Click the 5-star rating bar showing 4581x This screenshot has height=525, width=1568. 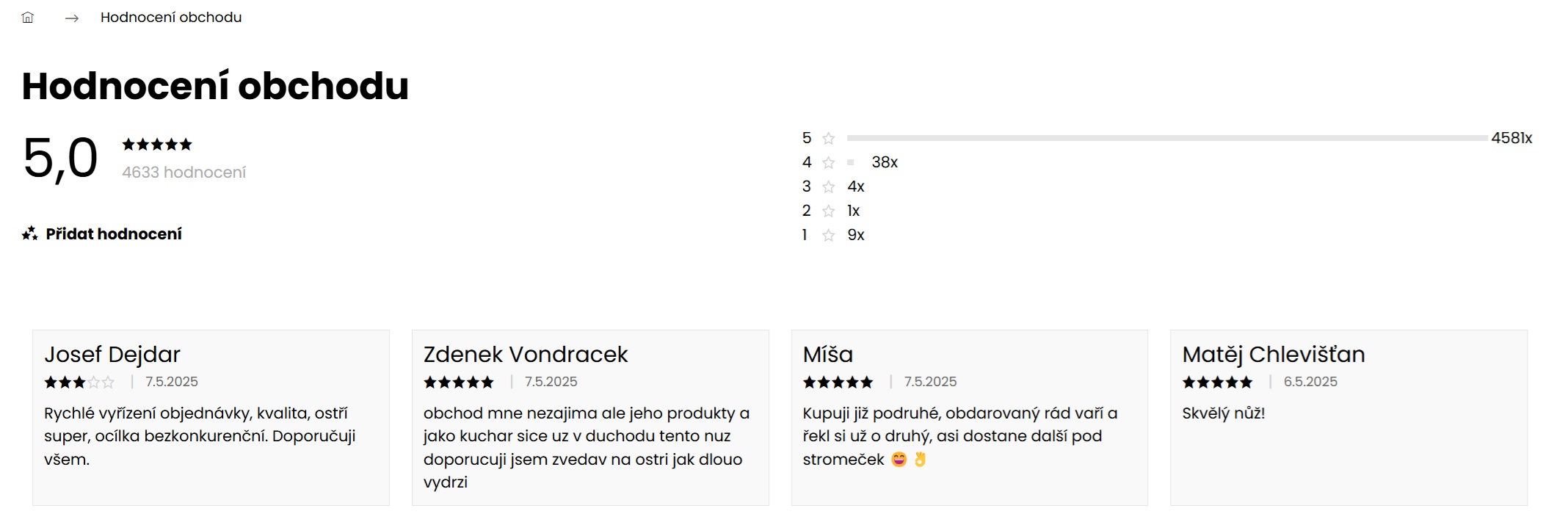click(x=1167, y=138)
